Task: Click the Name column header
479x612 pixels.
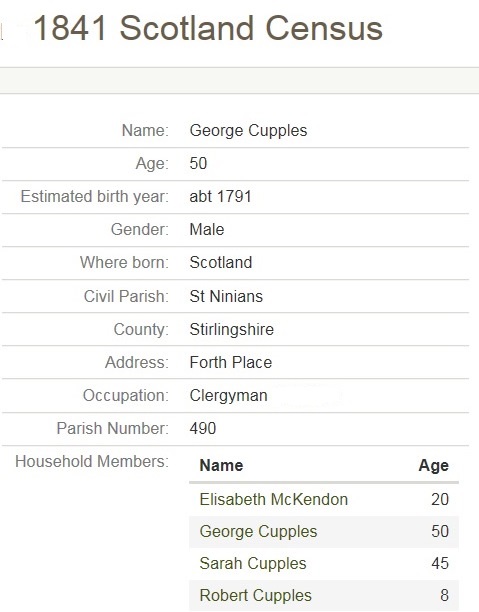Action: pyautogui.click(x=221, y=466)
